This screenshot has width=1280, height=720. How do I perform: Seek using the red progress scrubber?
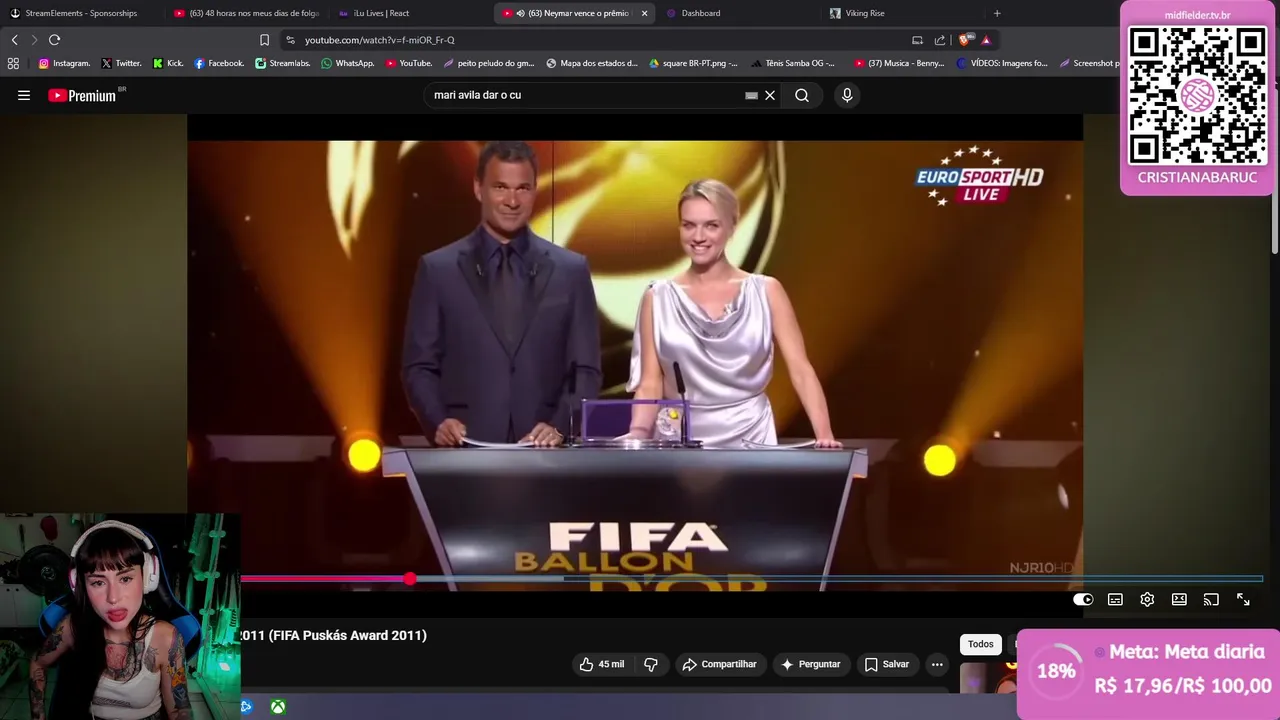pyautogui.click(x=410, y=579)
